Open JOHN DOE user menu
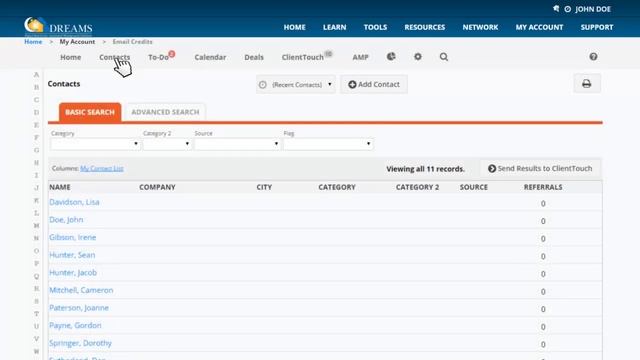This screenshot has height=360, width=640. click(593, 9)
